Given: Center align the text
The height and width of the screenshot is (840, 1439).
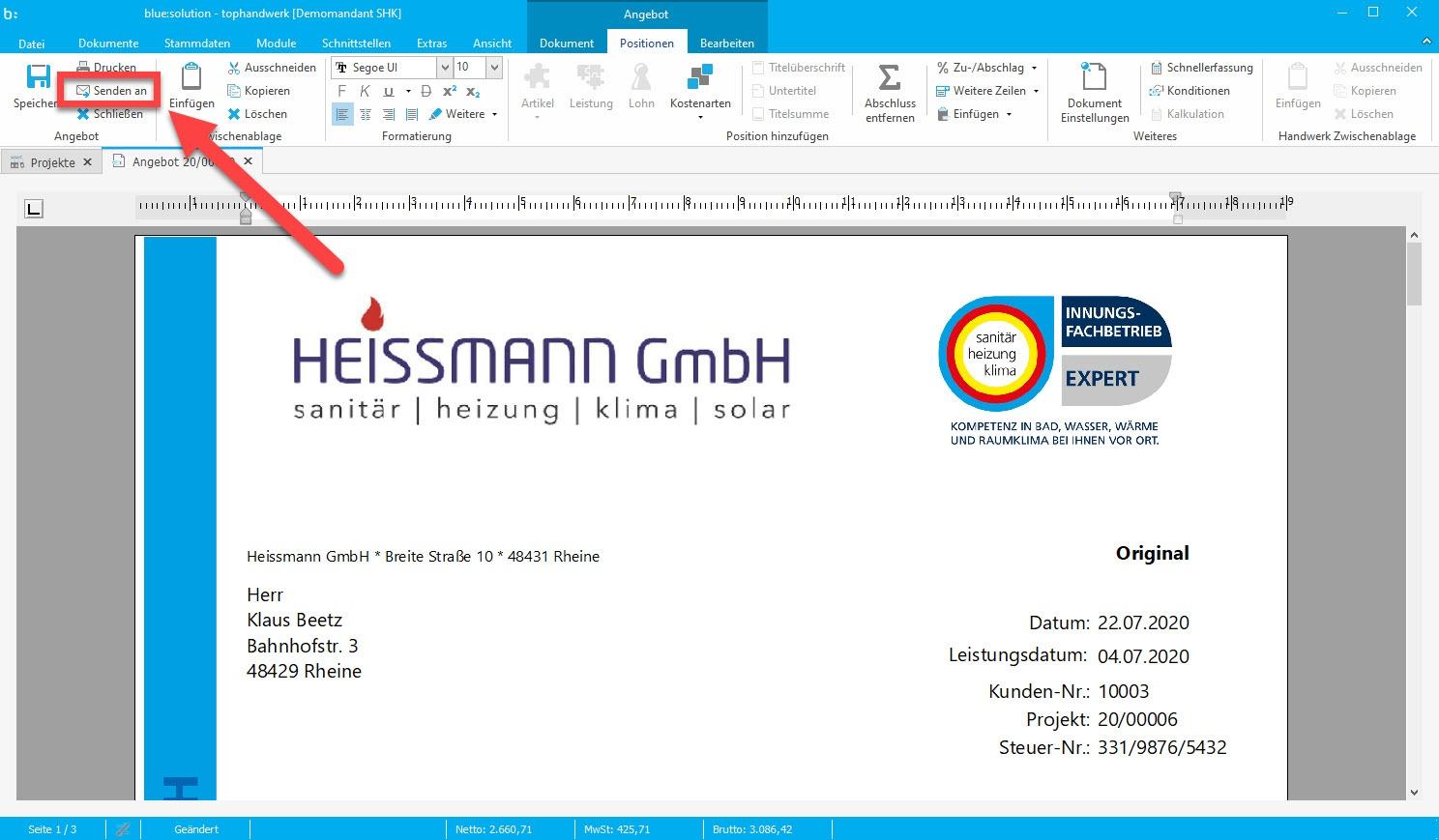Looking at the screenshot, I should point(366,114).
